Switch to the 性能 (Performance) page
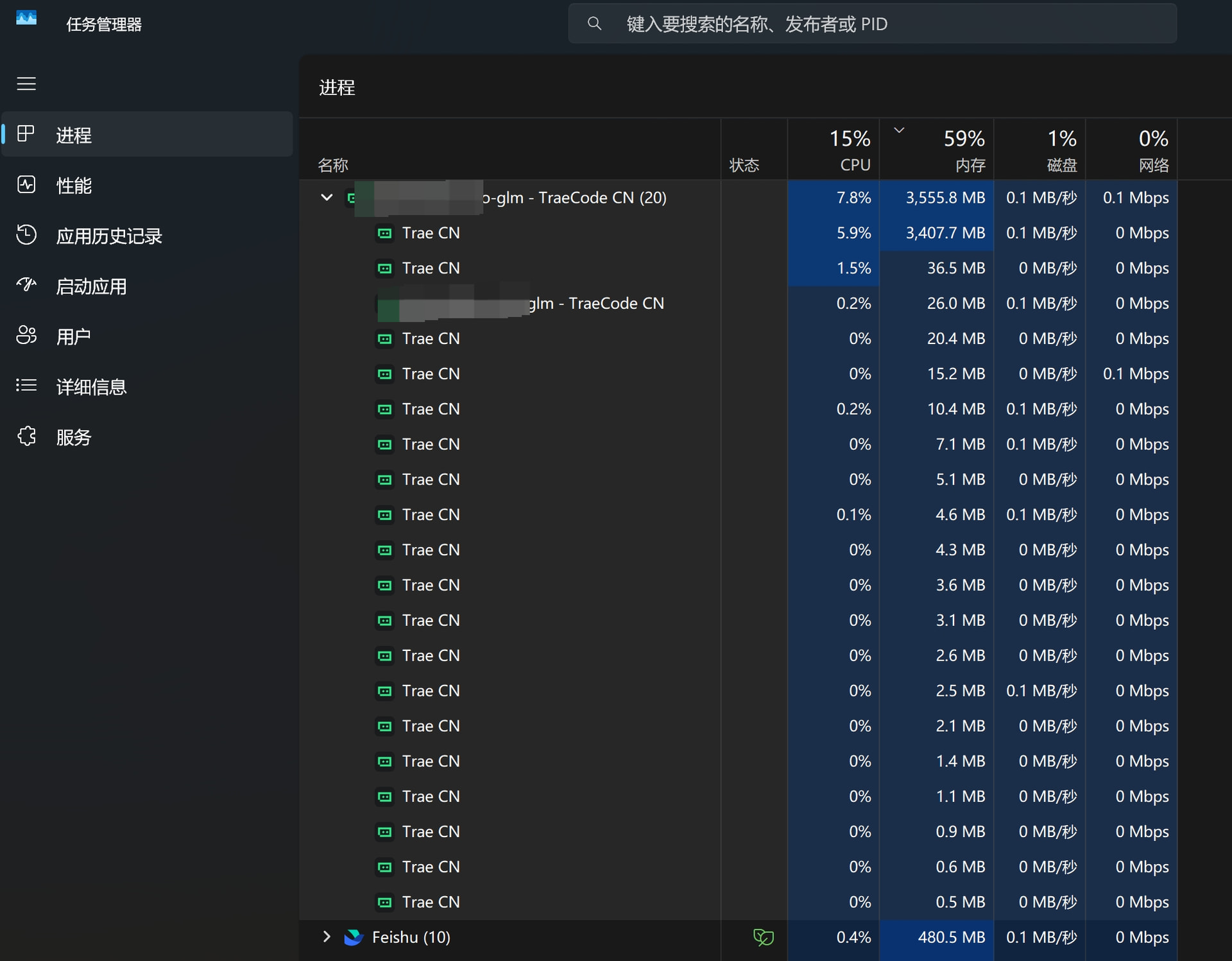 click(x=148, y=185)
